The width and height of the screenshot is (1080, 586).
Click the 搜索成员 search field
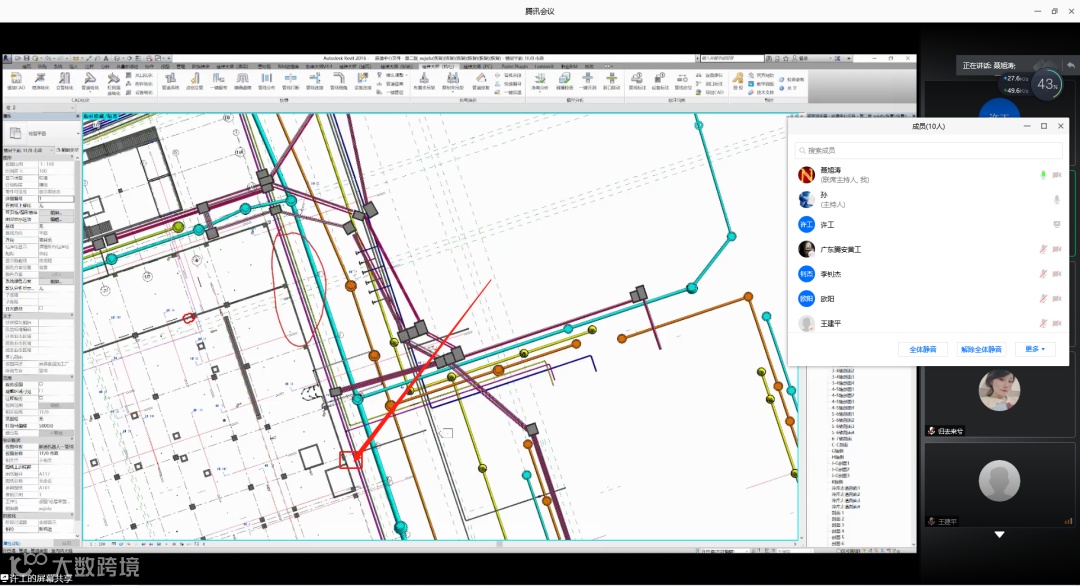click(x=928, y=150)
